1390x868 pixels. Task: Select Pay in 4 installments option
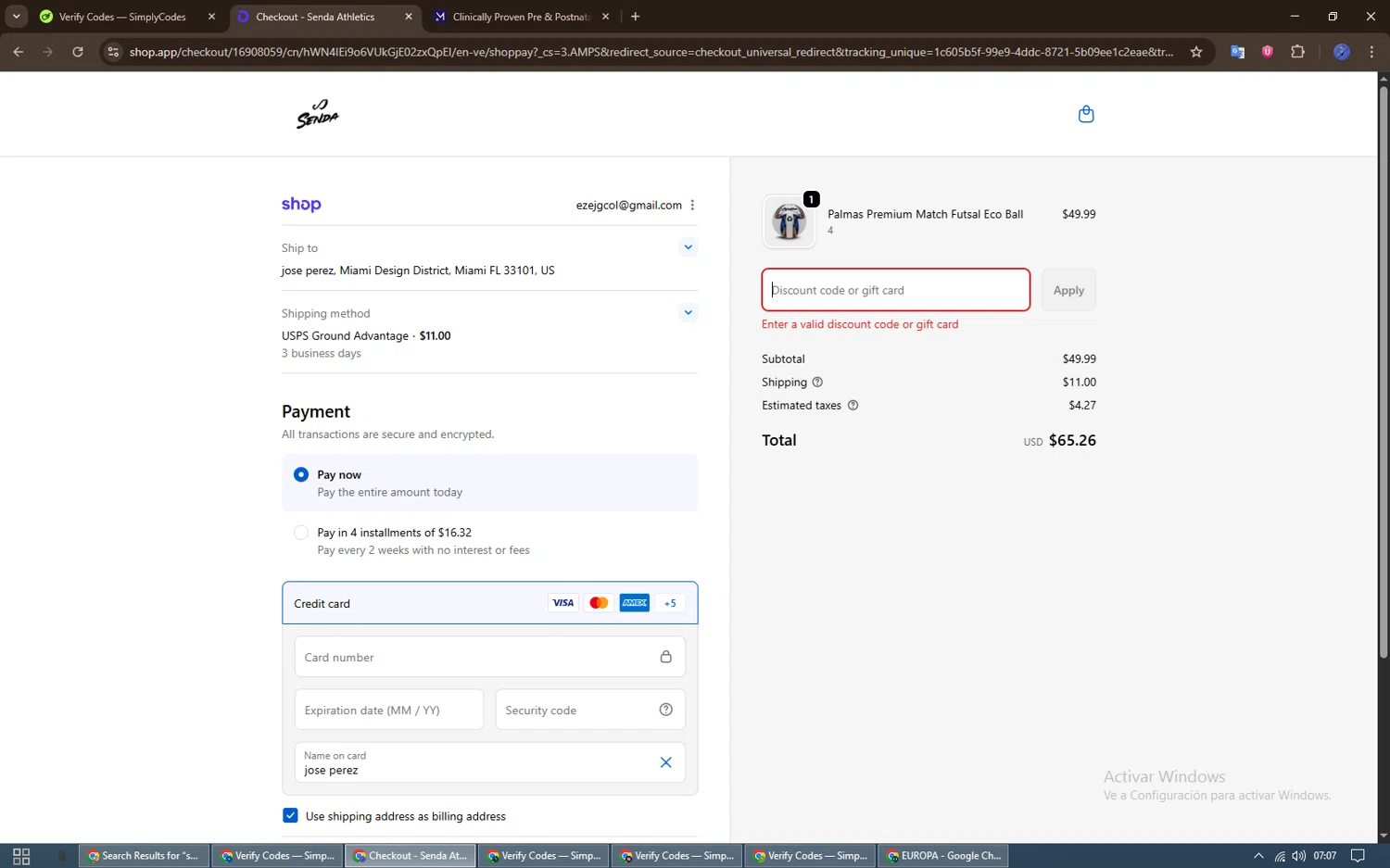[x=301, y=533]
